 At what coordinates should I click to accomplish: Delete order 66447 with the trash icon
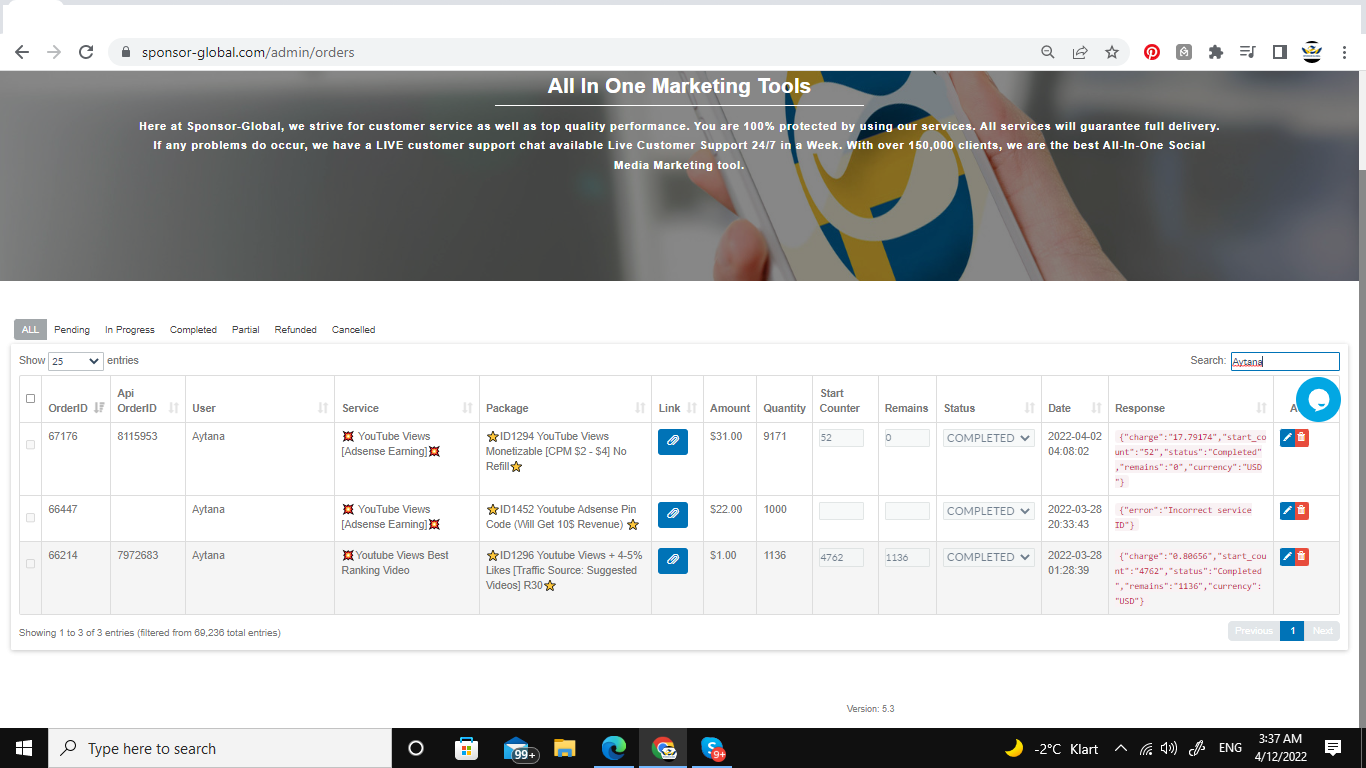click(1301, 510)
